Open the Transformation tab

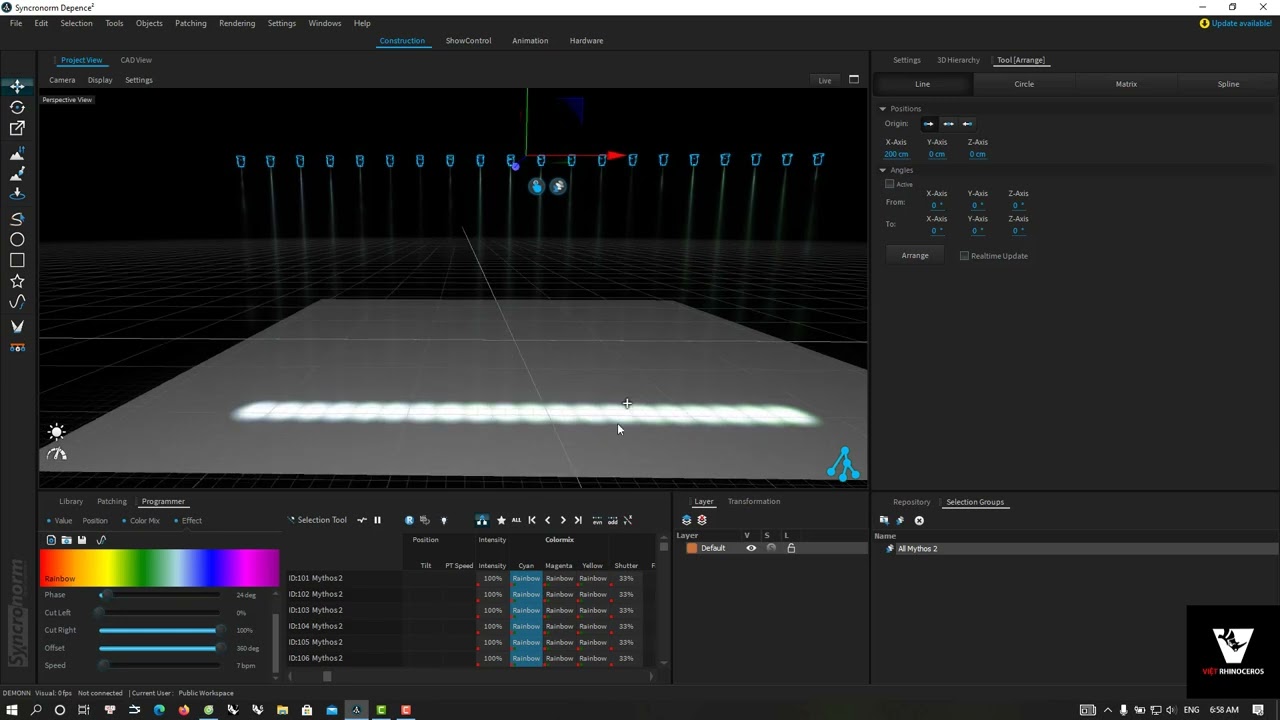point(754,502)
